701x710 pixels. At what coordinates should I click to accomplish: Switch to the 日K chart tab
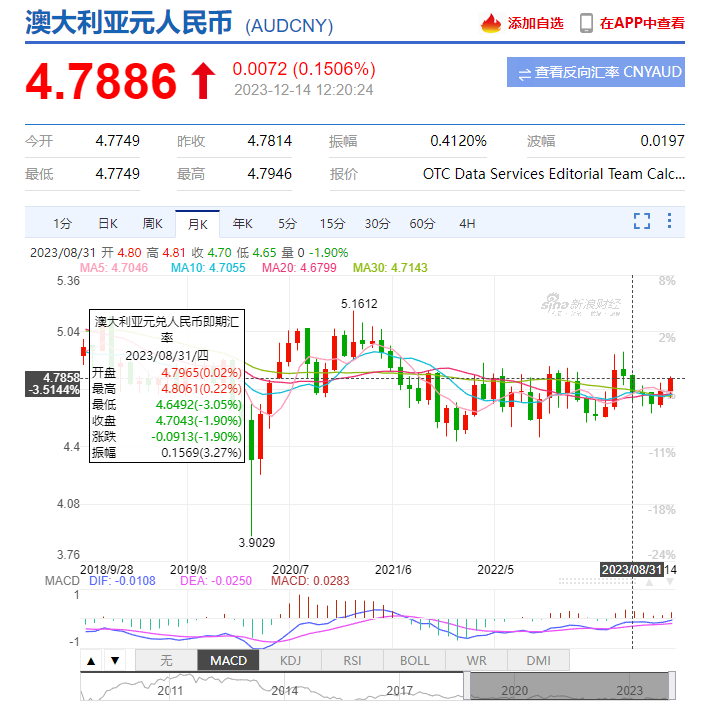[107, 223]
